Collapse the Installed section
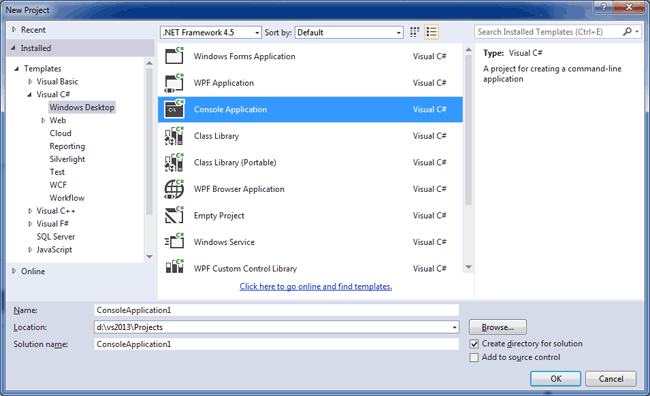Viewport: 650px width, 396px height. 13,48
